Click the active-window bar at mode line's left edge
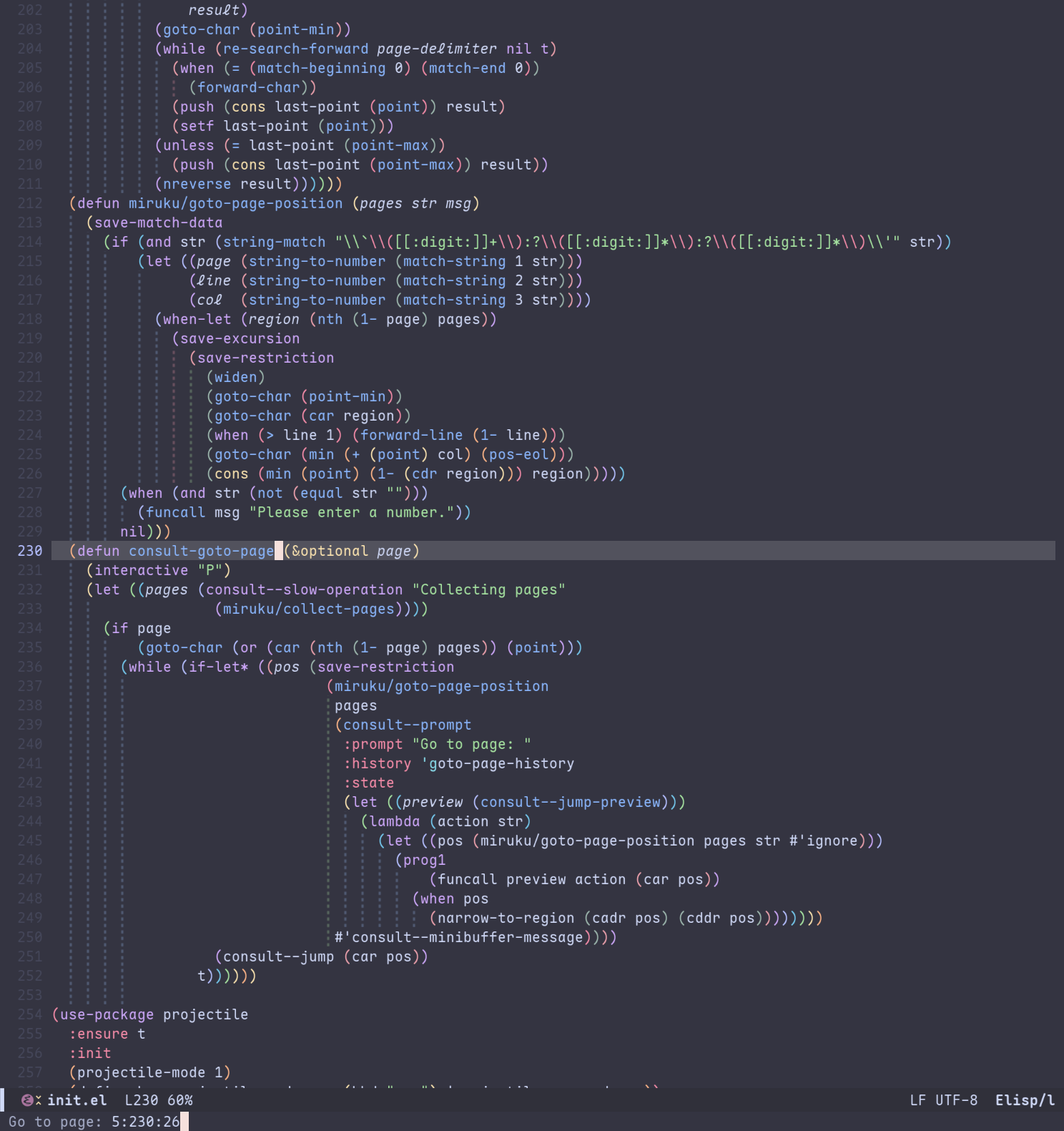Image resolution: width=1064 pixels, height=1131 pixels. click(x=2, y=1100)
